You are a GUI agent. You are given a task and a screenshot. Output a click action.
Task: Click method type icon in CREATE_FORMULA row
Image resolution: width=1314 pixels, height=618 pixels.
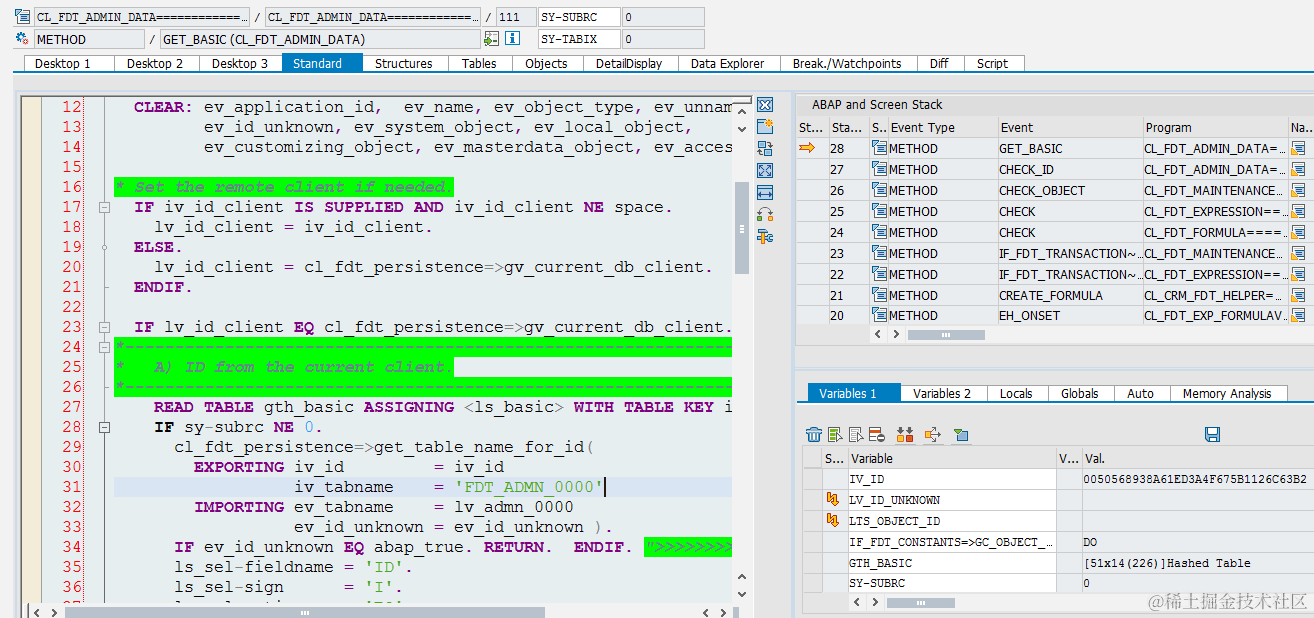click(879, 295)
